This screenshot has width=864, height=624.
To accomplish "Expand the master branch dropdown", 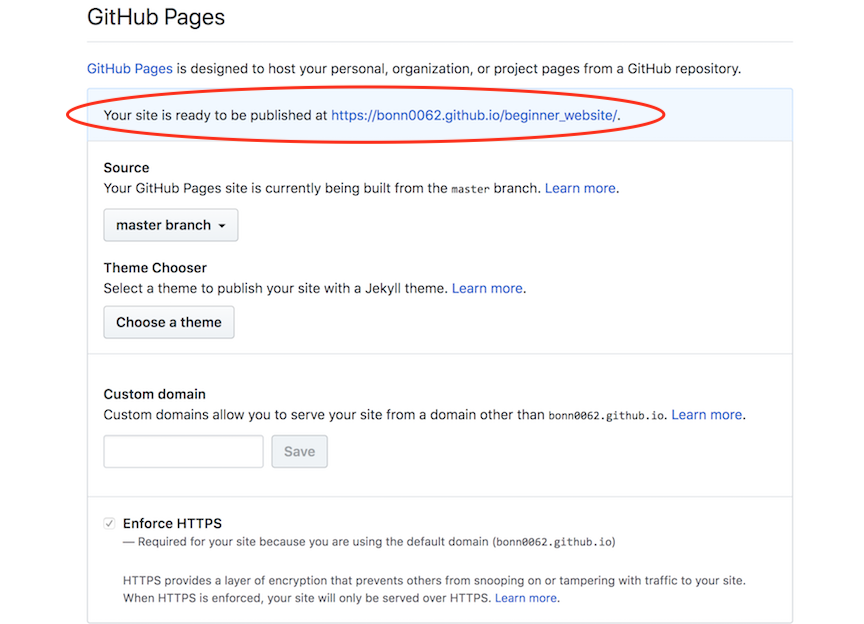I will coord(170,225).
